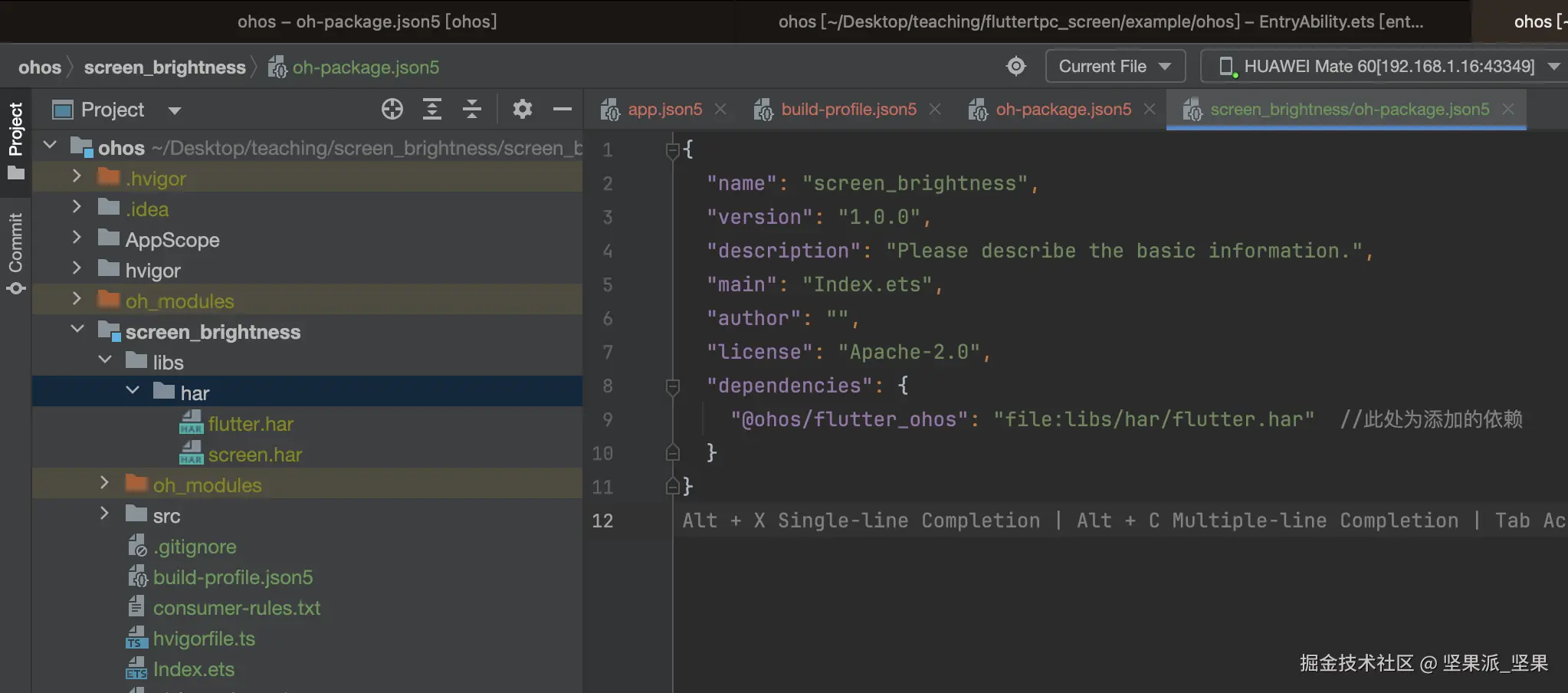Click the screen_brightness breadcrumb
1568x693 pixels.
(x=165, y=67)
